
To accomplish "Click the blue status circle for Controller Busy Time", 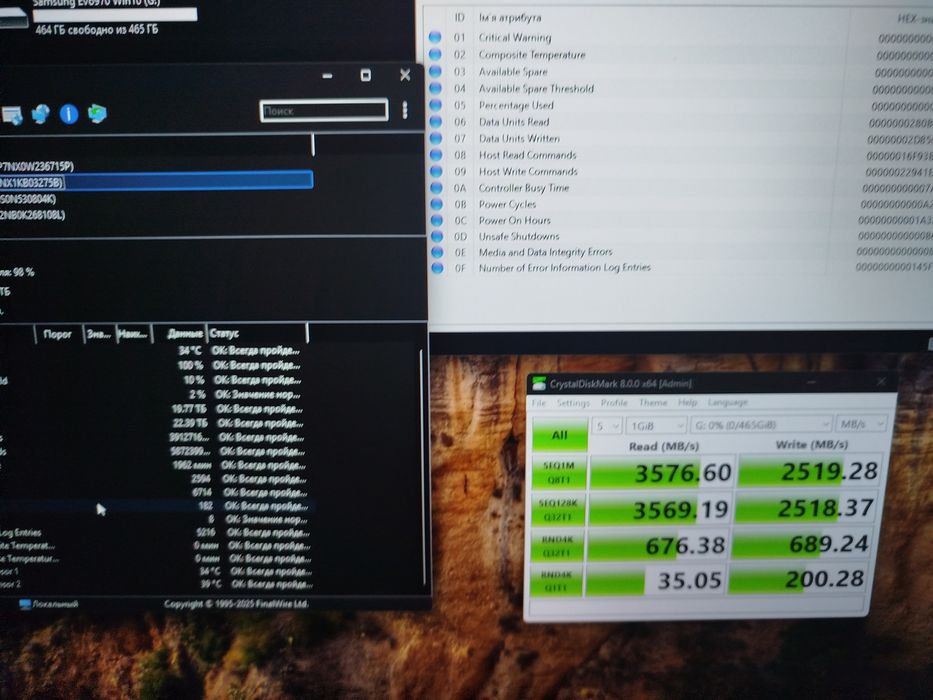I will tap(436, 188).
